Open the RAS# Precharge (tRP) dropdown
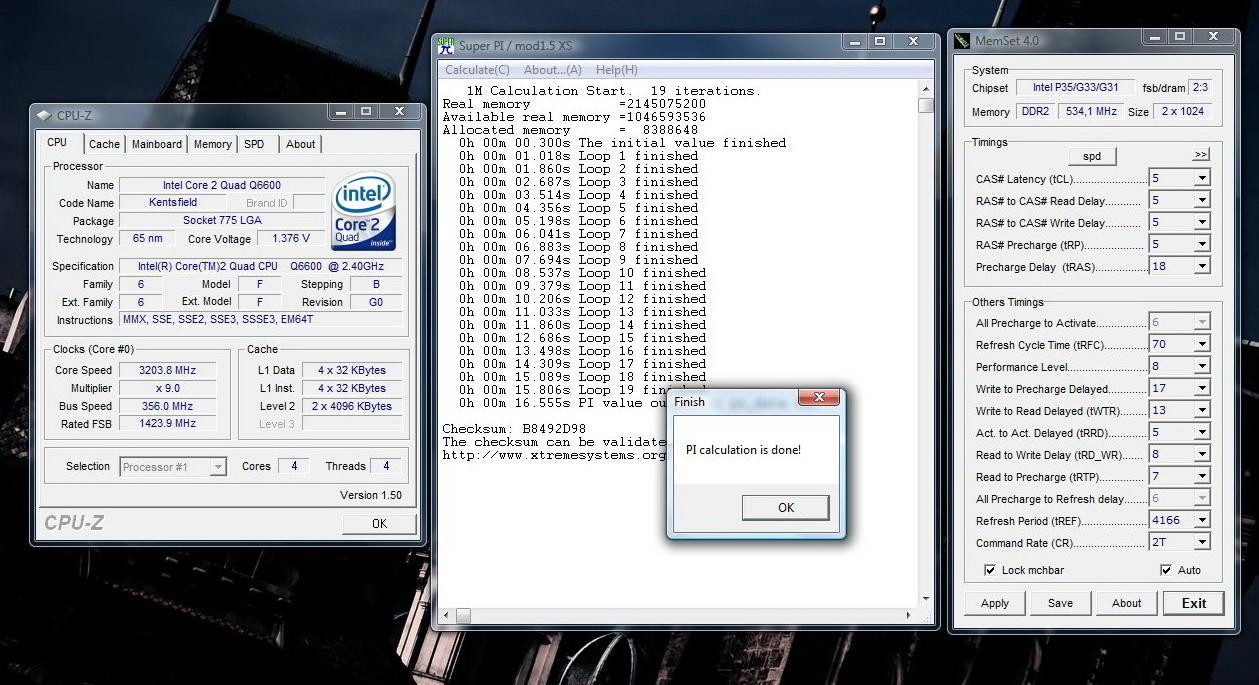The image size is (1259, 685). click(1202, 244)
